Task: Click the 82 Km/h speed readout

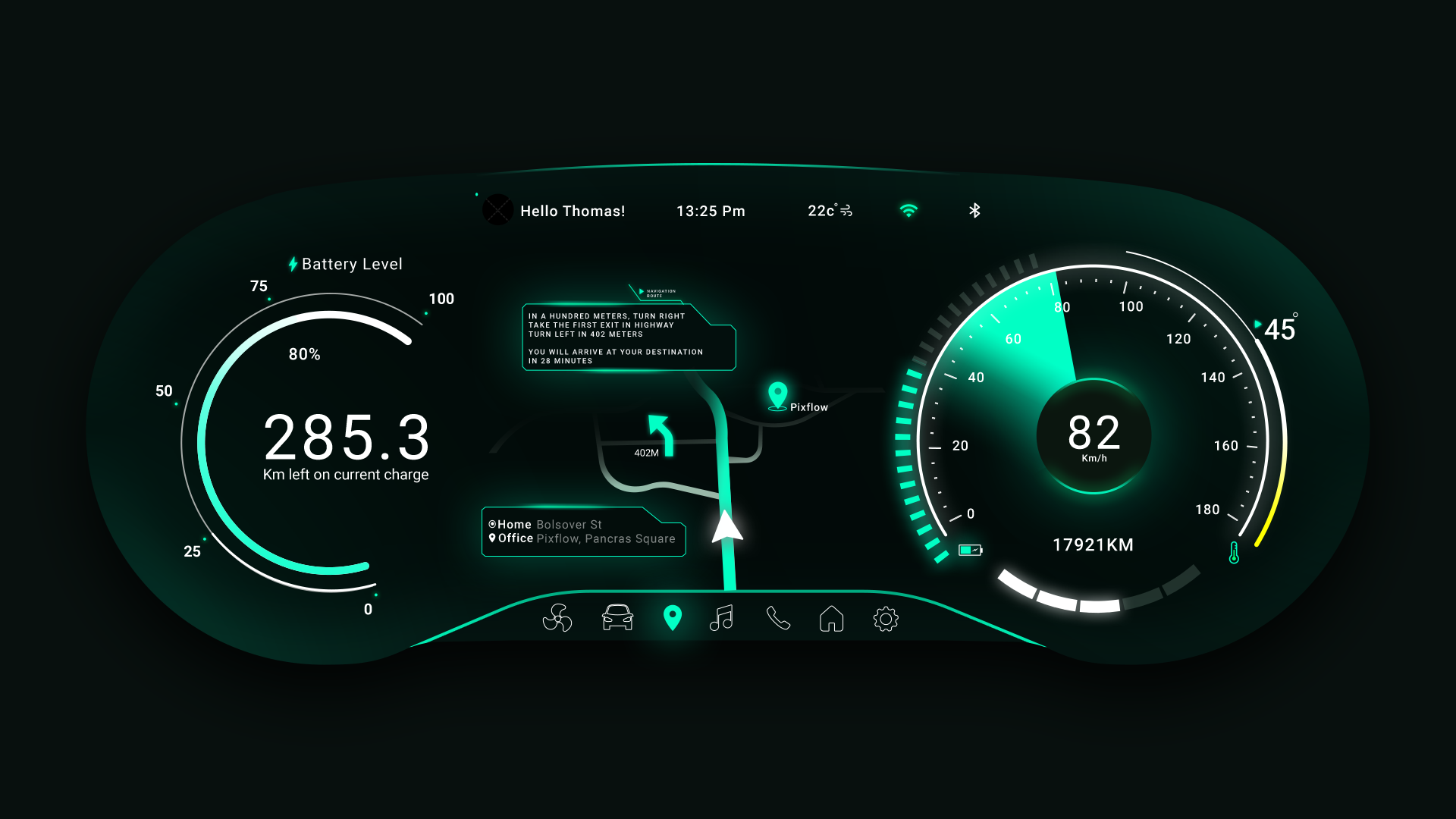Action: (x=1094, y=435)
